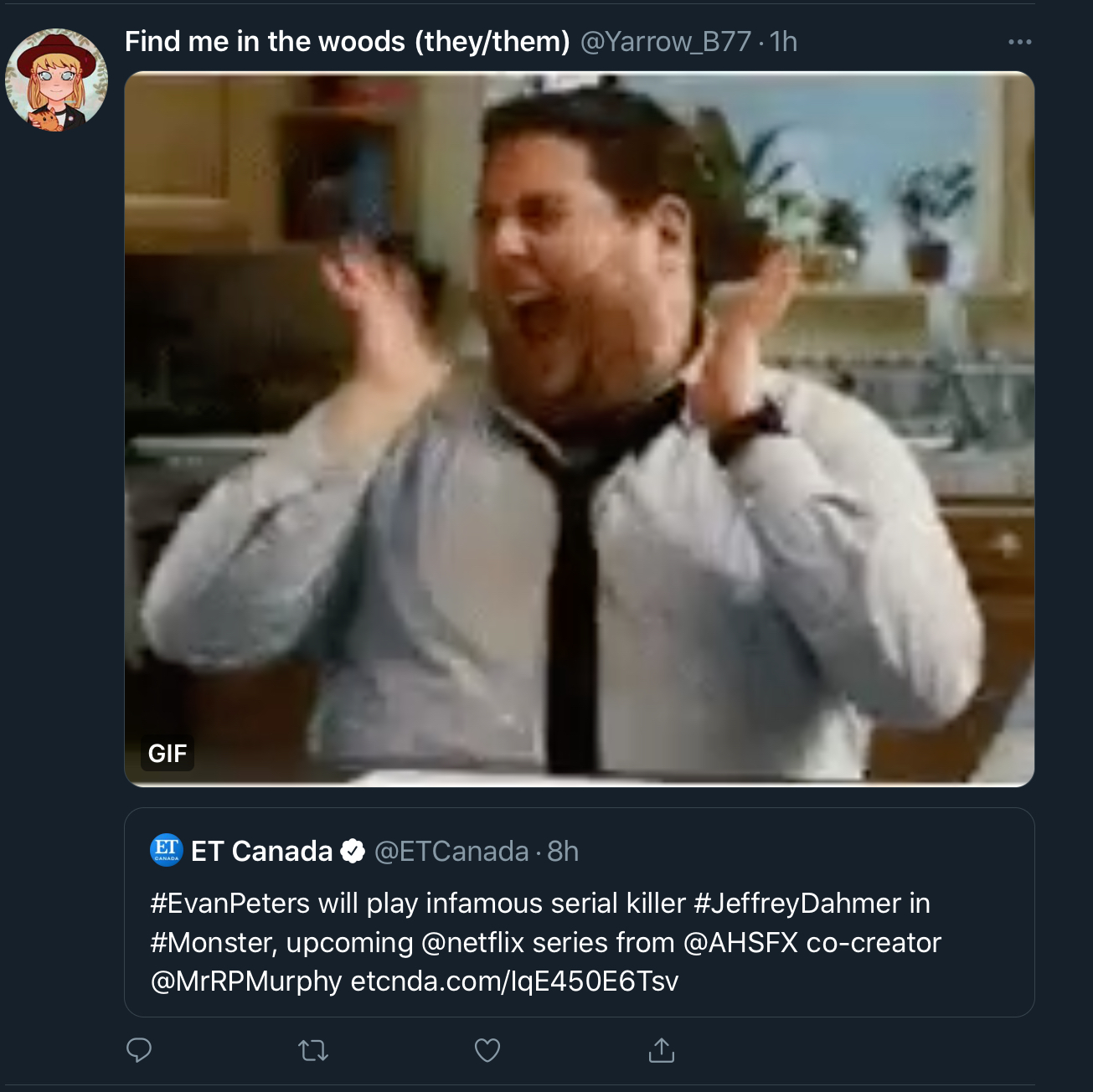The image size is (1093, 1092).
Task: Select the GIF badge label
Action: click(x=168, y=753)
